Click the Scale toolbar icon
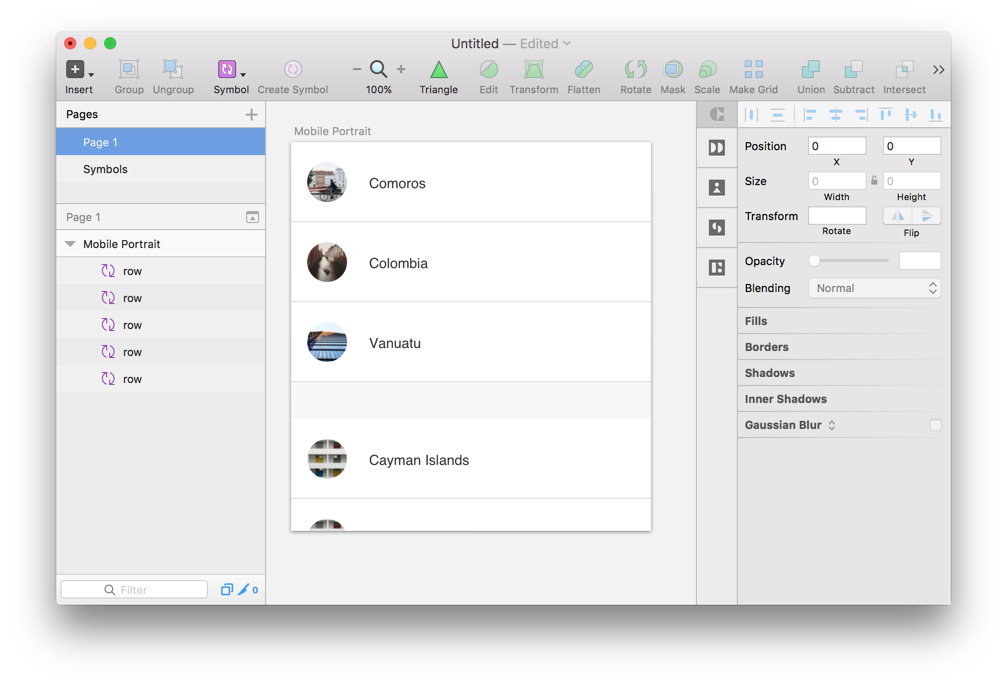 click(x=707, y=69)
